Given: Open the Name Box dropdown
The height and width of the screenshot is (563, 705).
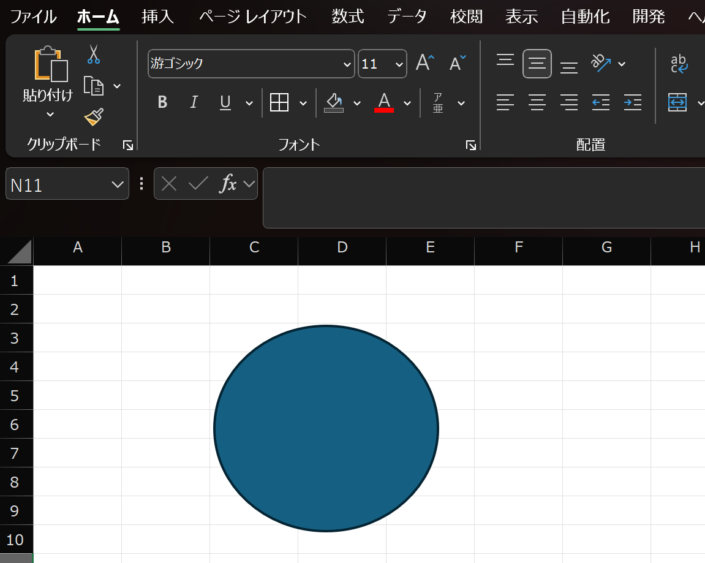Looking at the screenshot, I should tap(117, 184).
